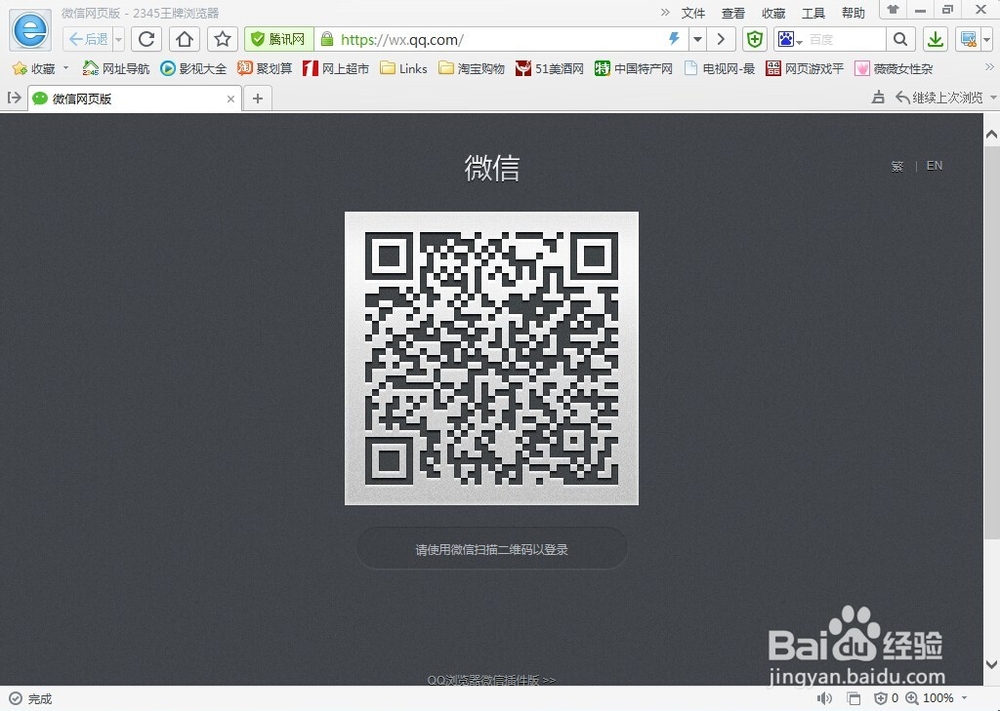1000x711 pixels.
Task: Click the broom cleanup icon
Action: tap(878, 98)
